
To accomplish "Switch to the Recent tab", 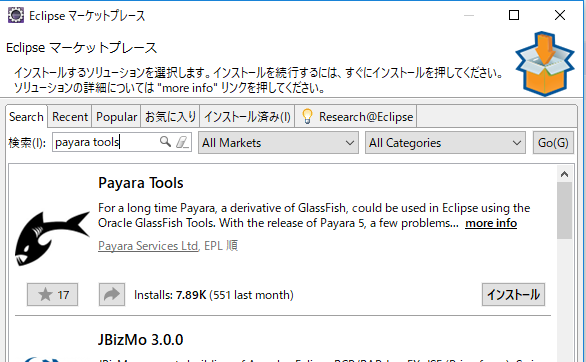I will [70, 117].
